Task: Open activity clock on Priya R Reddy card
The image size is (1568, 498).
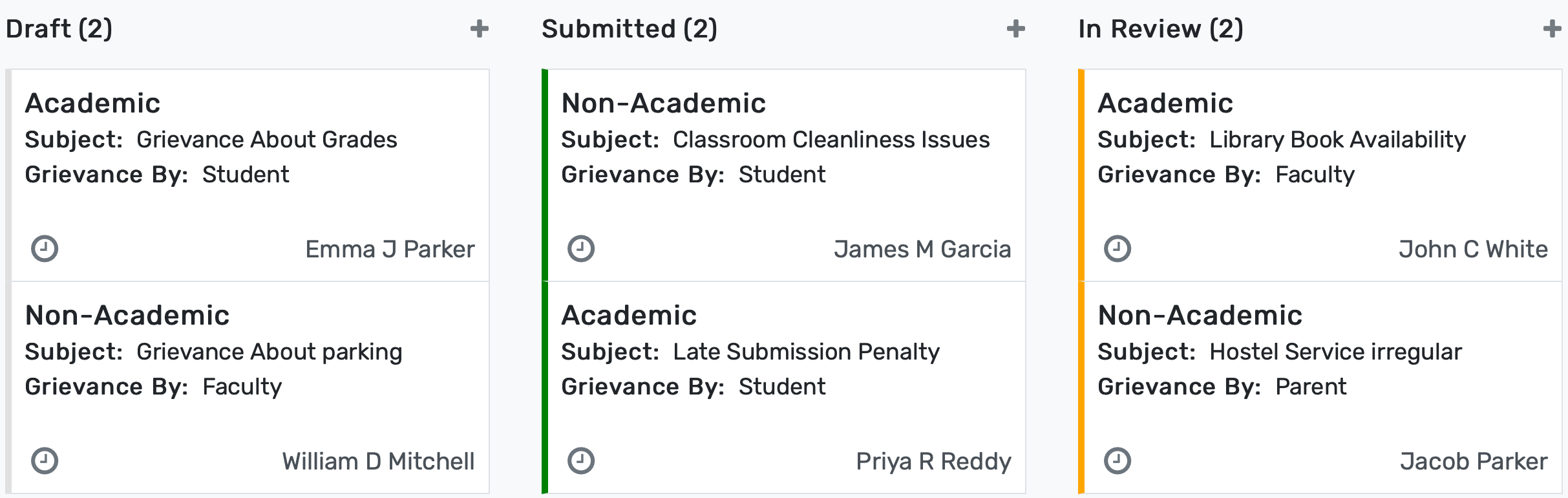Action: coord(580,461)
